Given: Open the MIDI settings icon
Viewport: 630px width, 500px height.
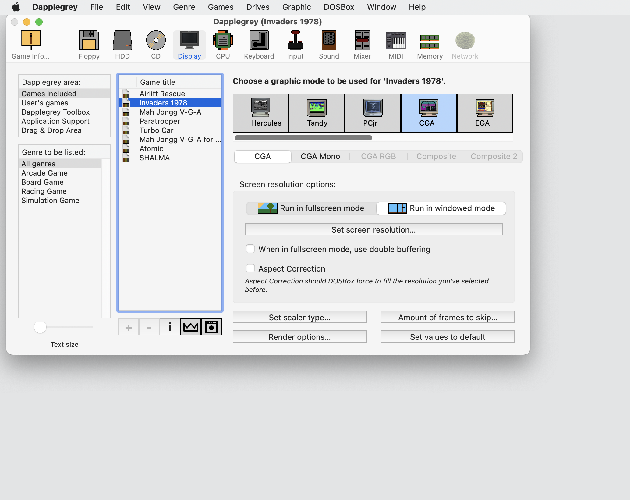Looking at the screenshot, I should point(396,44).
